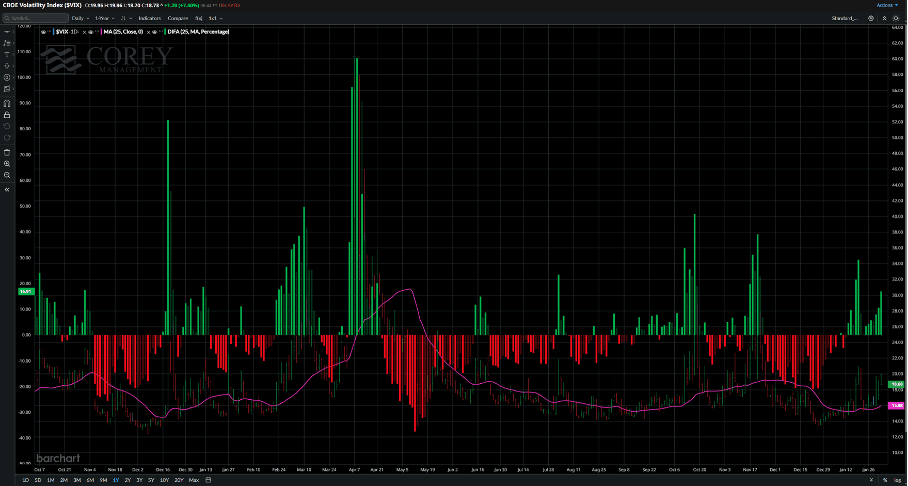Toggle fullscreen chart view

pos(884,19)
